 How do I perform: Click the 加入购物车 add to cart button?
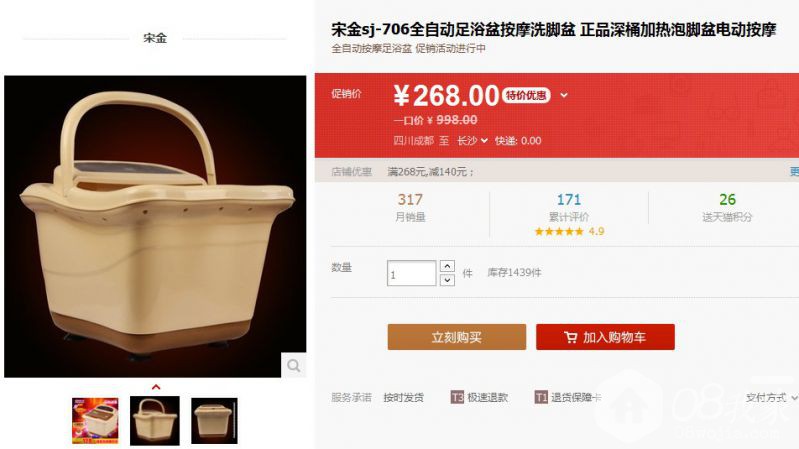coord(605,337)
